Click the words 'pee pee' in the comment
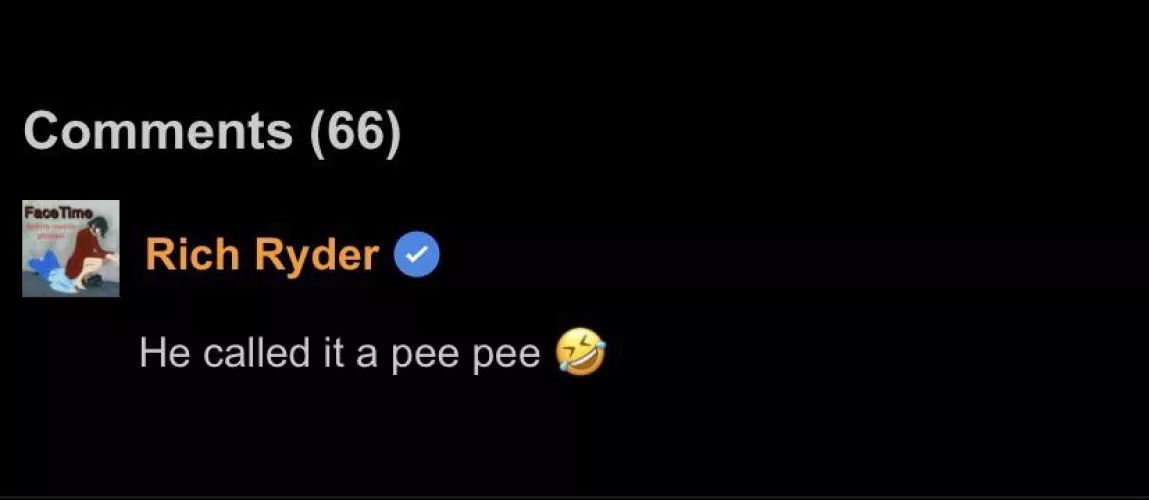 coord(466,356)
